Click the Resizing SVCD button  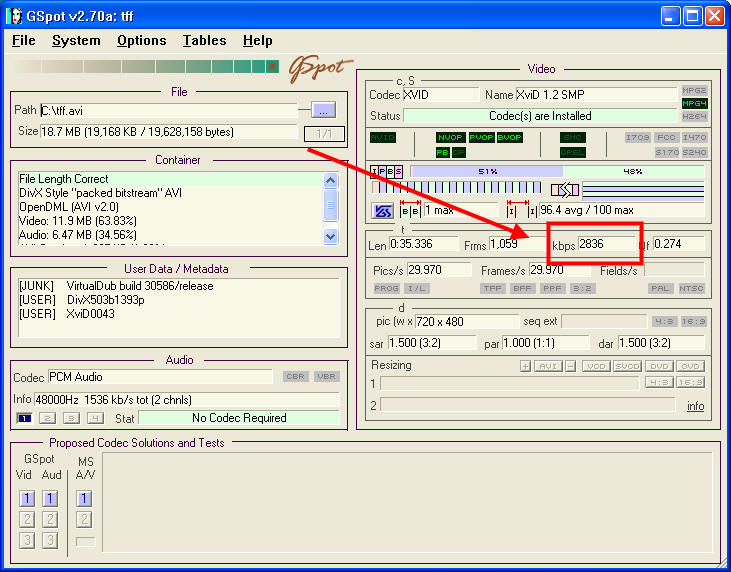pyautogui.click(x=628, y=366)
